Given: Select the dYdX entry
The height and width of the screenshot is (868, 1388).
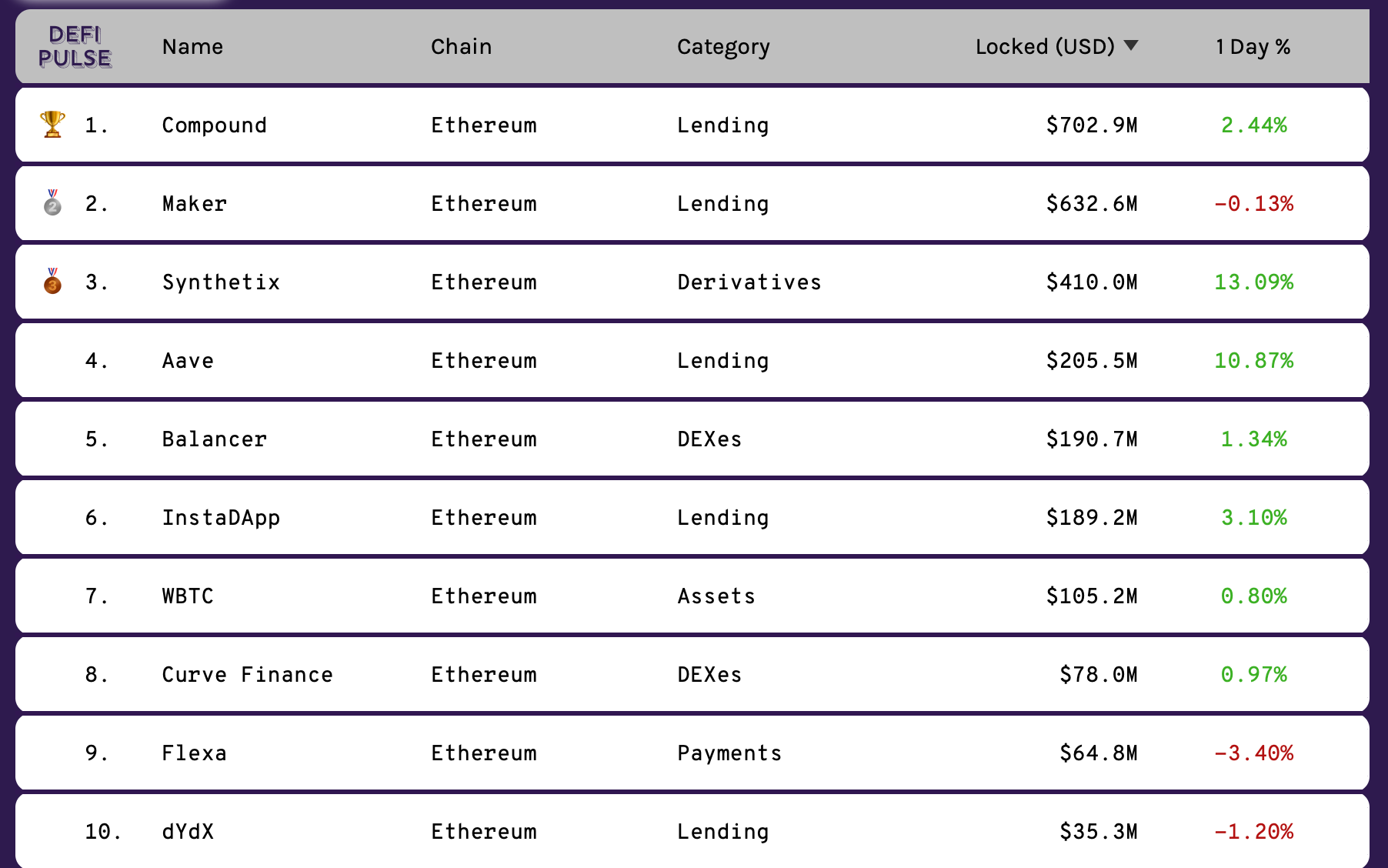Looking at the screenshot, I should pos(188,832).
